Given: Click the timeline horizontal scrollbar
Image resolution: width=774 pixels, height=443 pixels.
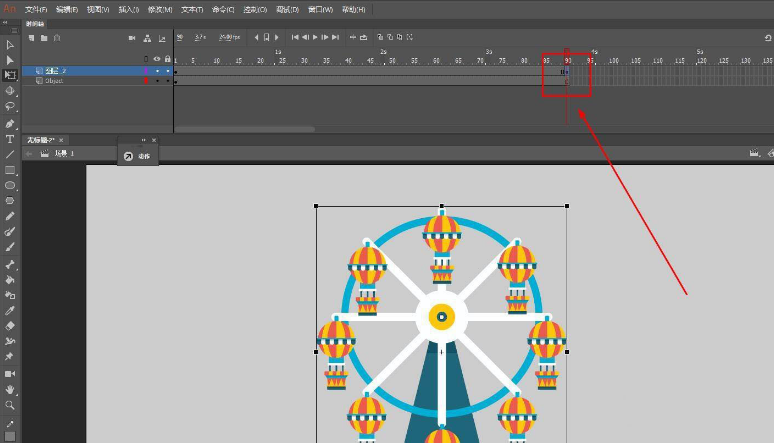Looking at the screenshot, I should pyautogui.click(x=245, y=129).
